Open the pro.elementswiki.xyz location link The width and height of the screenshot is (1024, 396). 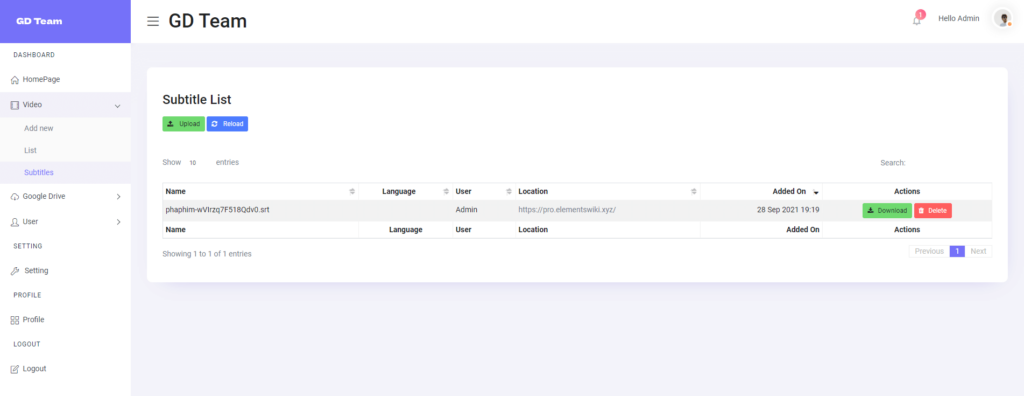click(567, 210)
